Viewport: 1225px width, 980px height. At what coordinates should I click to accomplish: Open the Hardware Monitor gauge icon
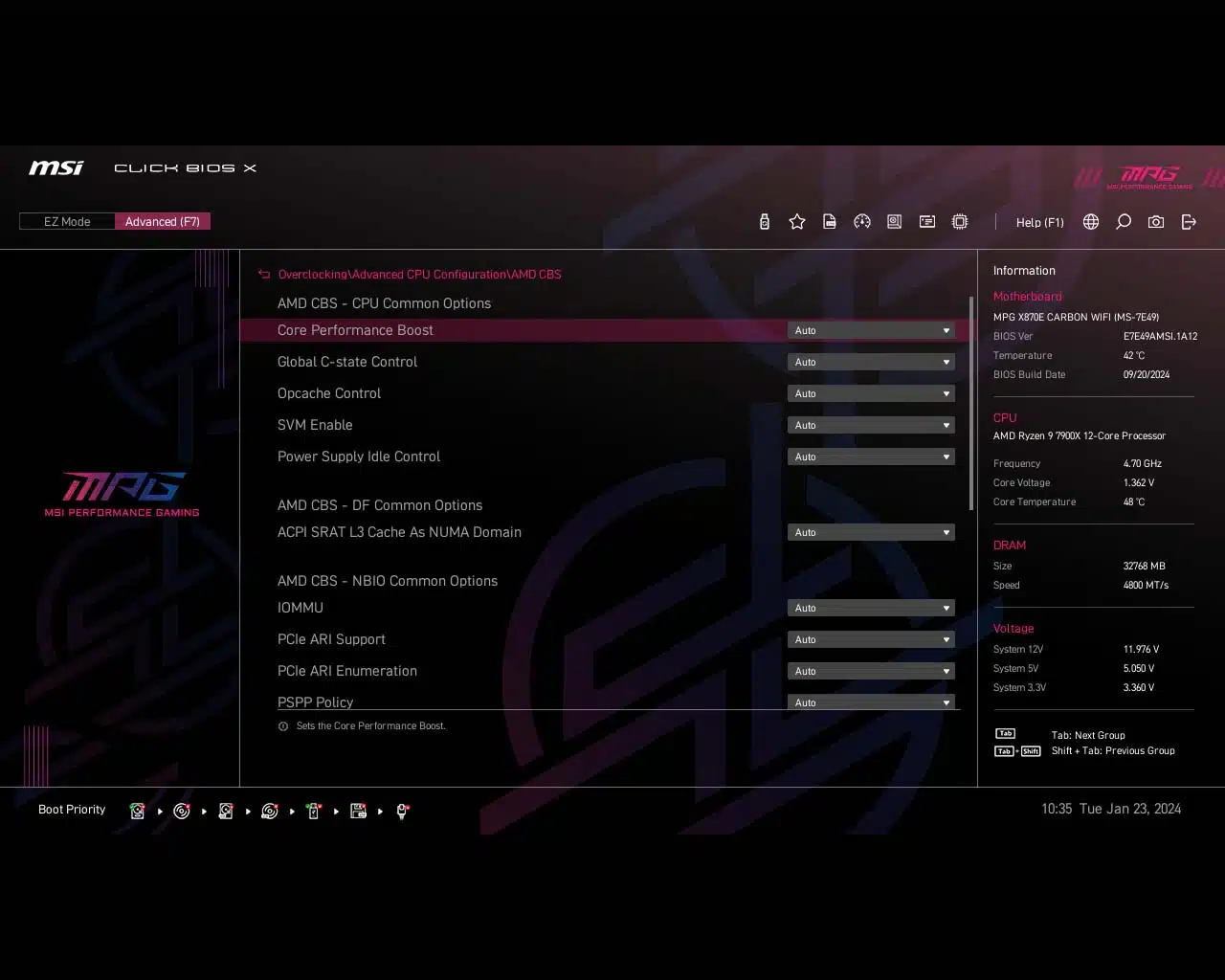pyautogui.click(x=862, y=222)
